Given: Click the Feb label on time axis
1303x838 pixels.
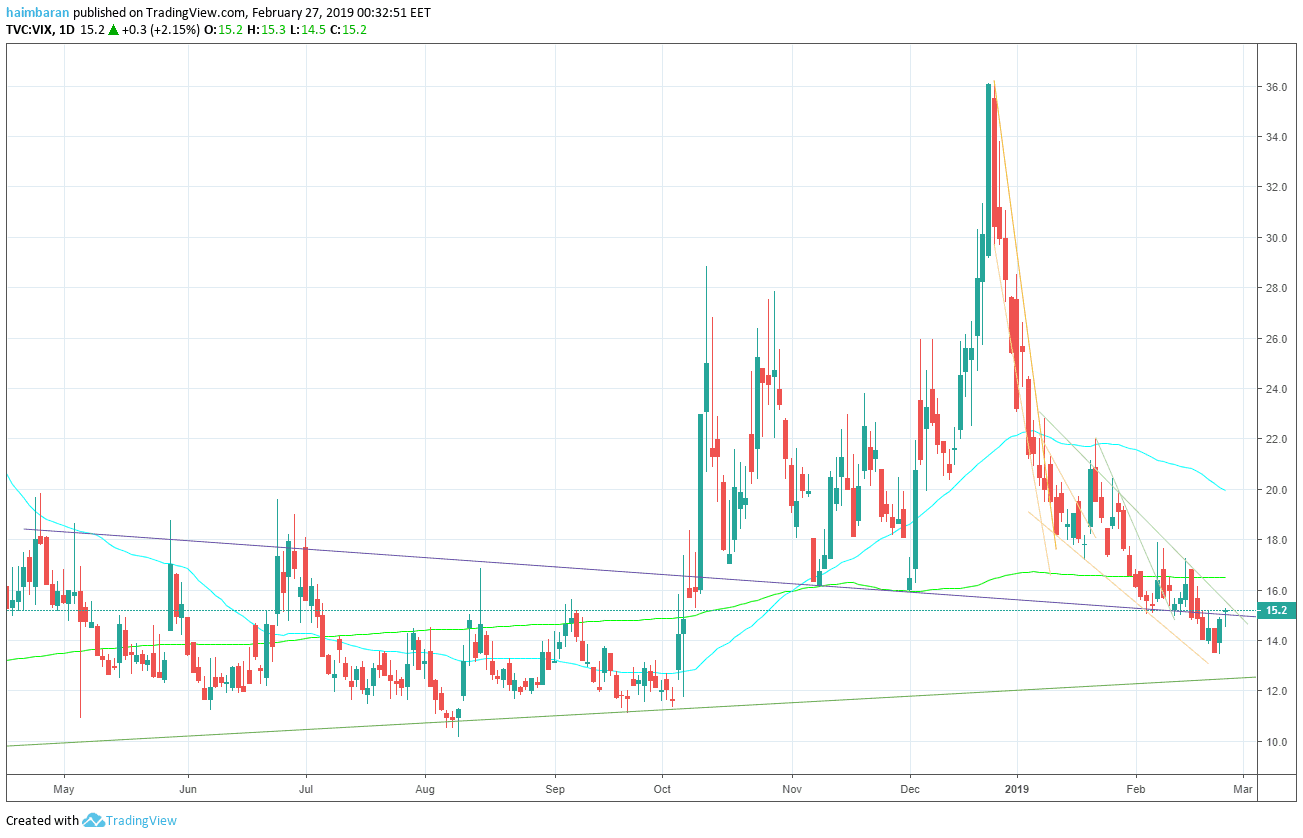Looking at the screenshot, I should [1136, 788].
